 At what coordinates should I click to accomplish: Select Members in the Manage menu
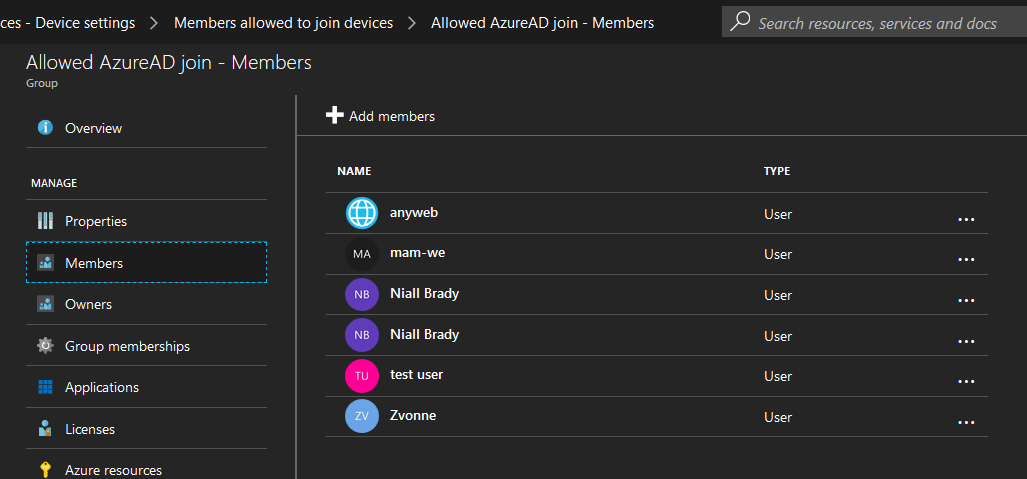point(147,263)
